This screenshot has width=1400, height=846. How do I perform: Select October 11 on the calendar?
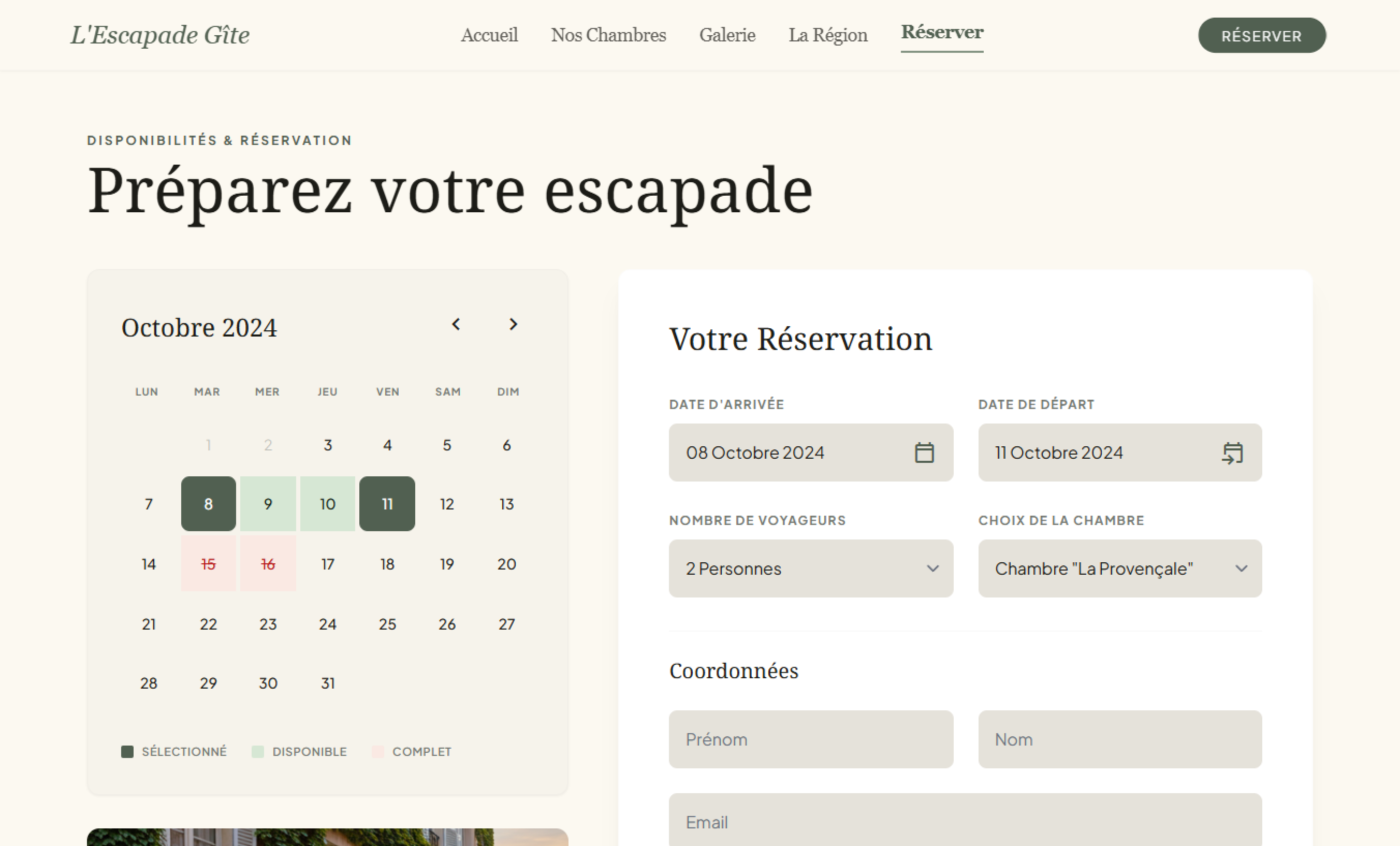coord(387,504)
